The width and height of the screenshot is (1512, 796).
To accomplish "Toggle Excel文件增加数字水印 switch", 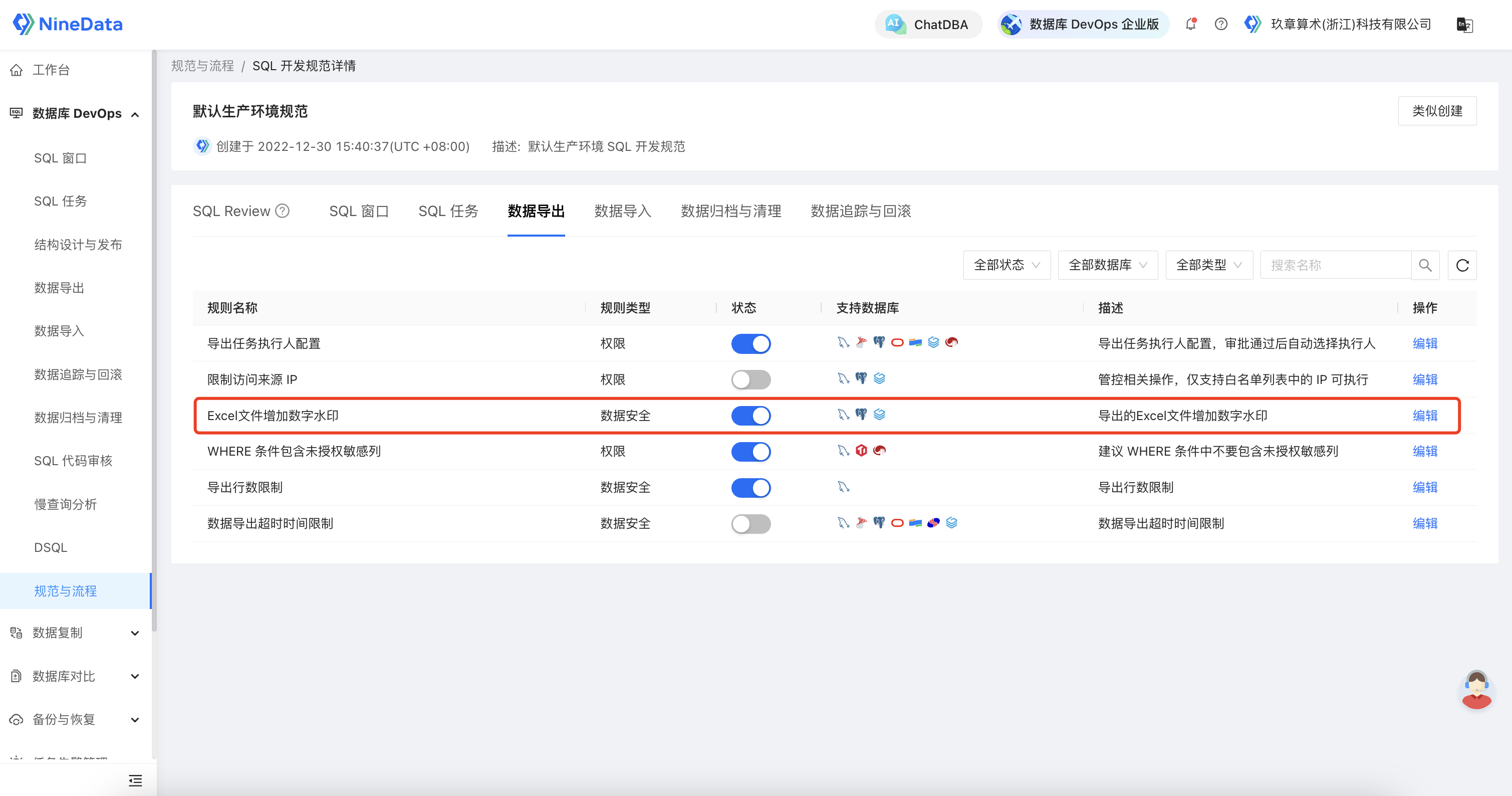I will point(750,416).
